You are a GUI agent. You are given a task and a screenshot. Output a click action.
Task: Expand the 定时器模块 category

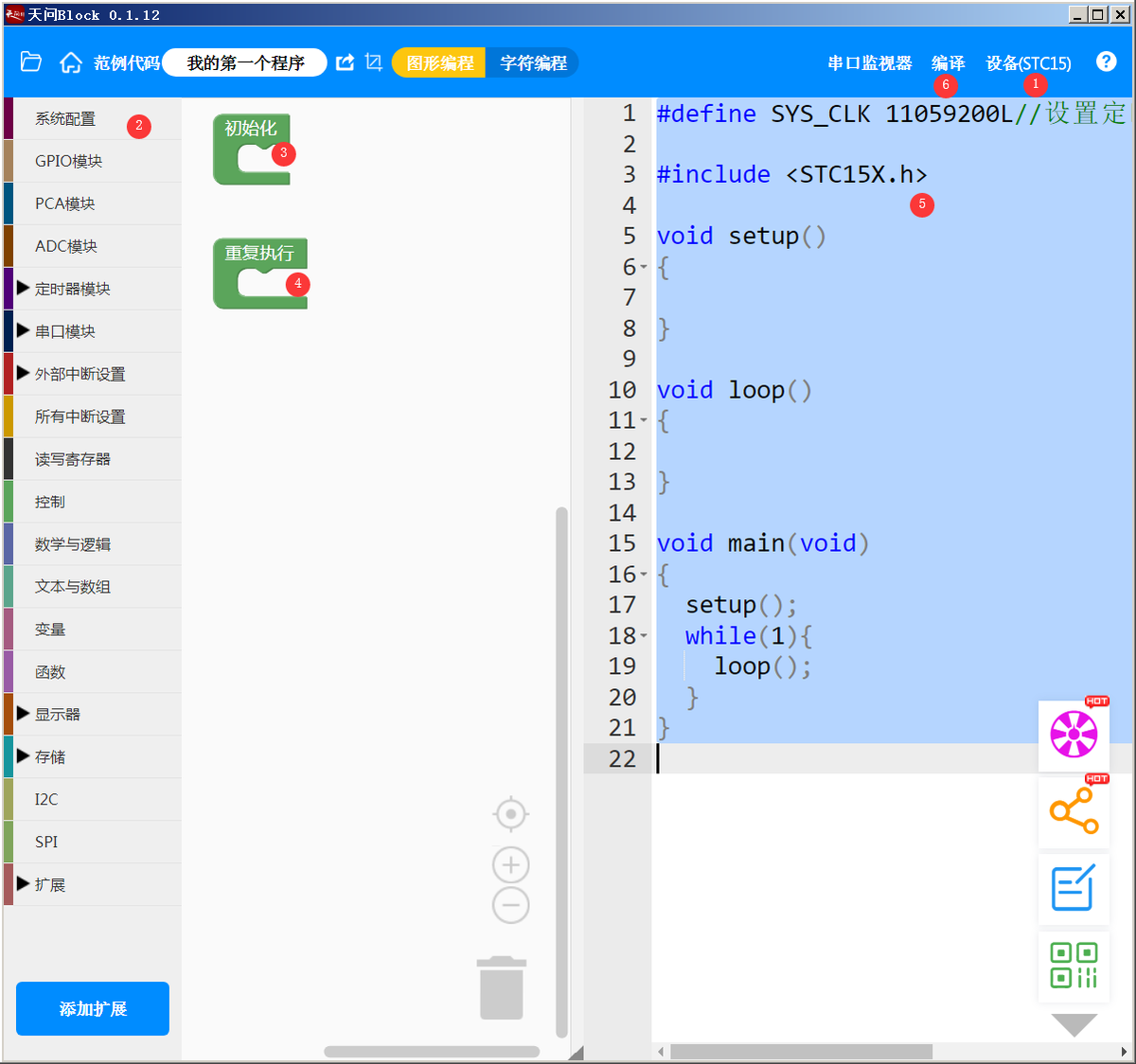pos(23,288)
